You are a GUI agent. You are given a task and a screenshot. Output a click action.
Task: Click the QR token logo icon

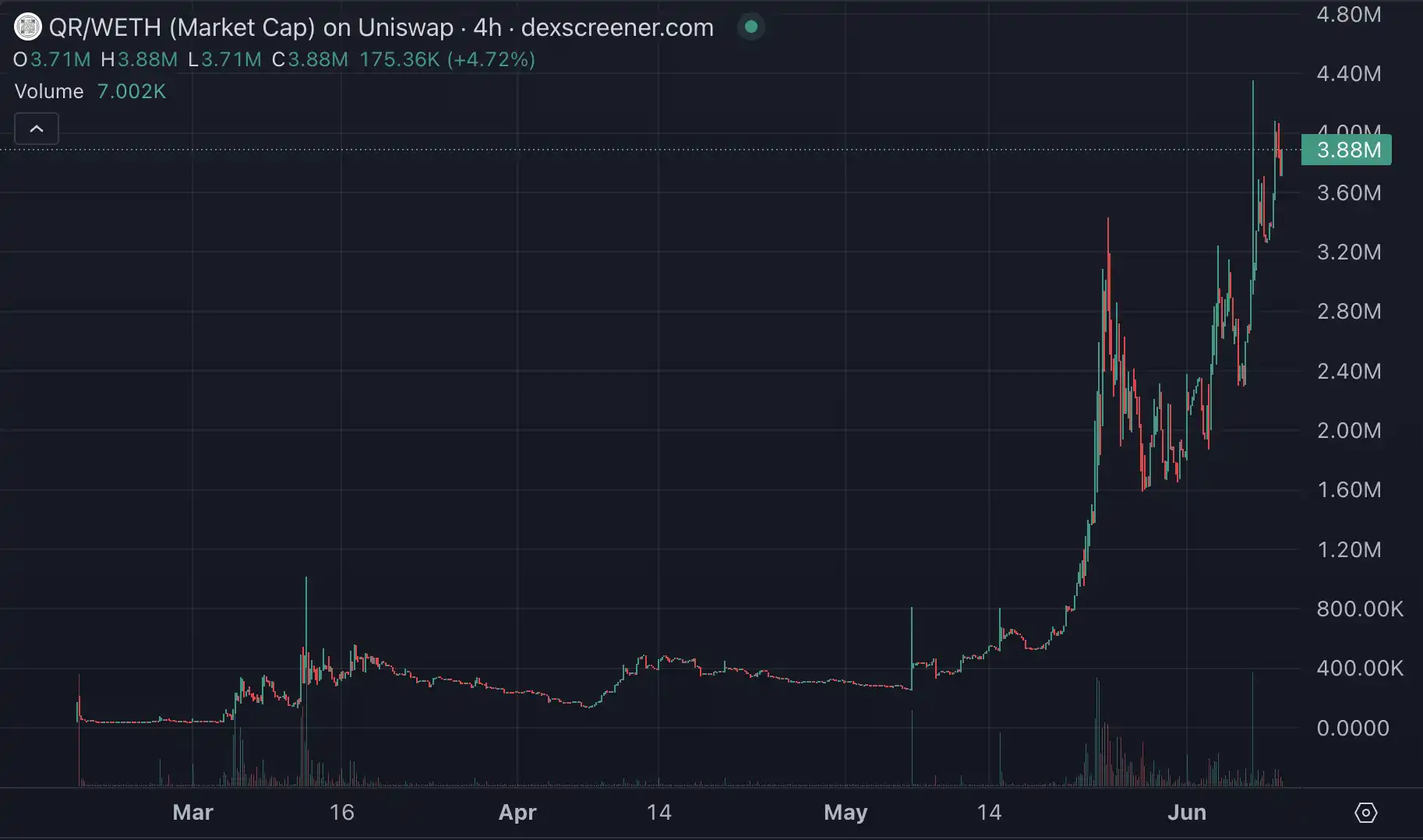click(x=27, y=27)
